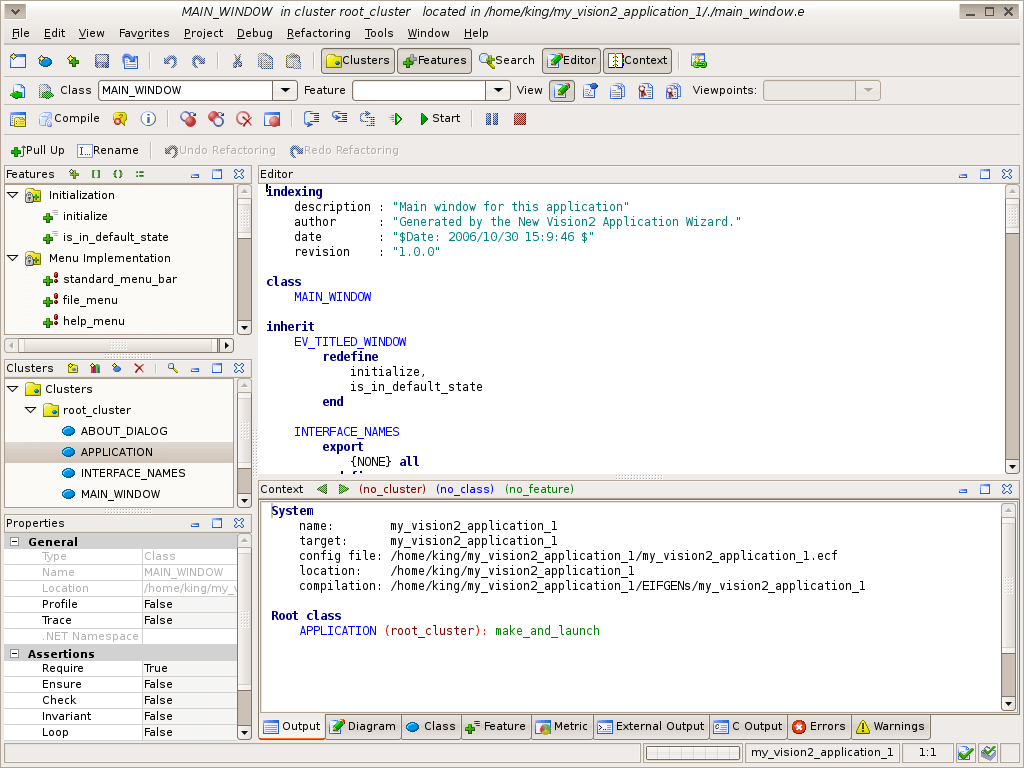Click the Pull Up refactoring tool
The image size is (1024, 768).
tap(37, 151)
